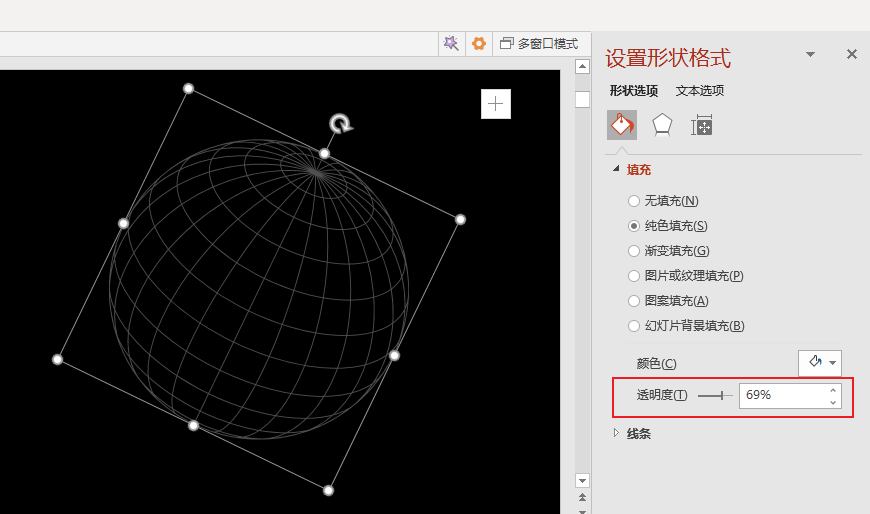Open Size & Properties icon
Screen dimensions: 870x514
click(x=702, y=125)
